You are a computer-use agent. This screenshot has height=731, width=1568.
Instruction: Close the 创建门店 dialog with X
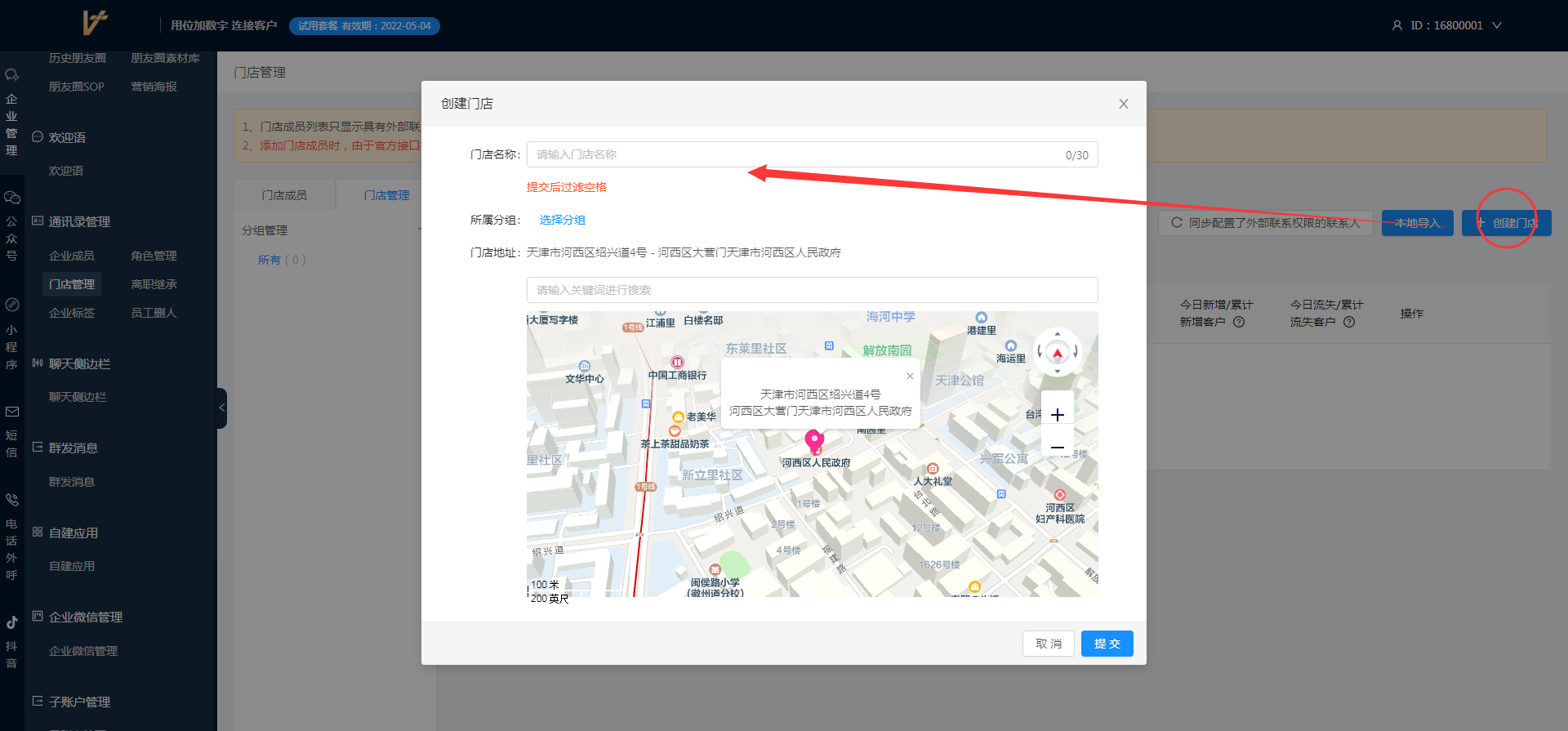(x=1124, y=104)
